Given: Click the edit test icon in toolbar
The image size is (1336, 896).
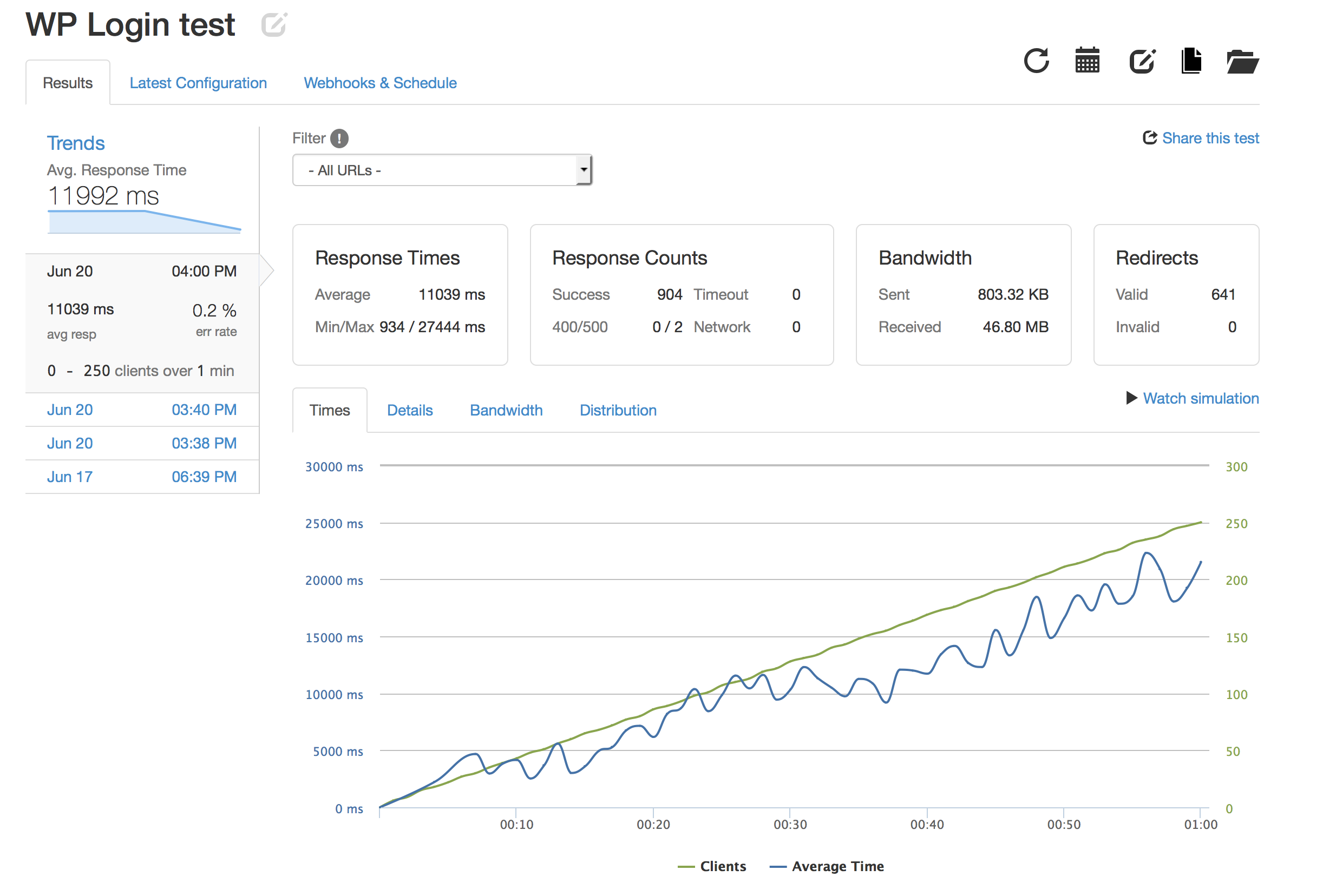Looking at the screenshot, I should [1142, 61].
